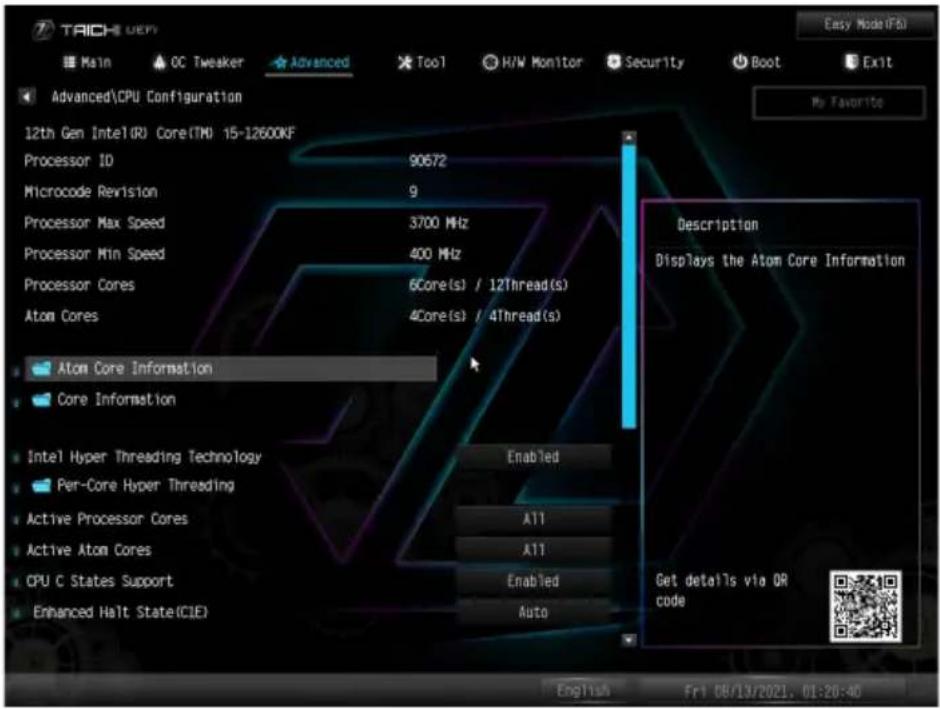940x709 pixels.
Task: Click the Processor ID value 90672
Action: [x=427, y=161]
